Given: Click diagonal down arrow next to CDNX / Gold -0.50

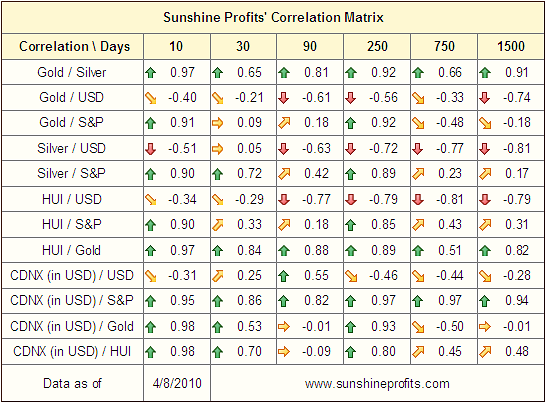Looking at the screenshot, I should tap(418, 327).
